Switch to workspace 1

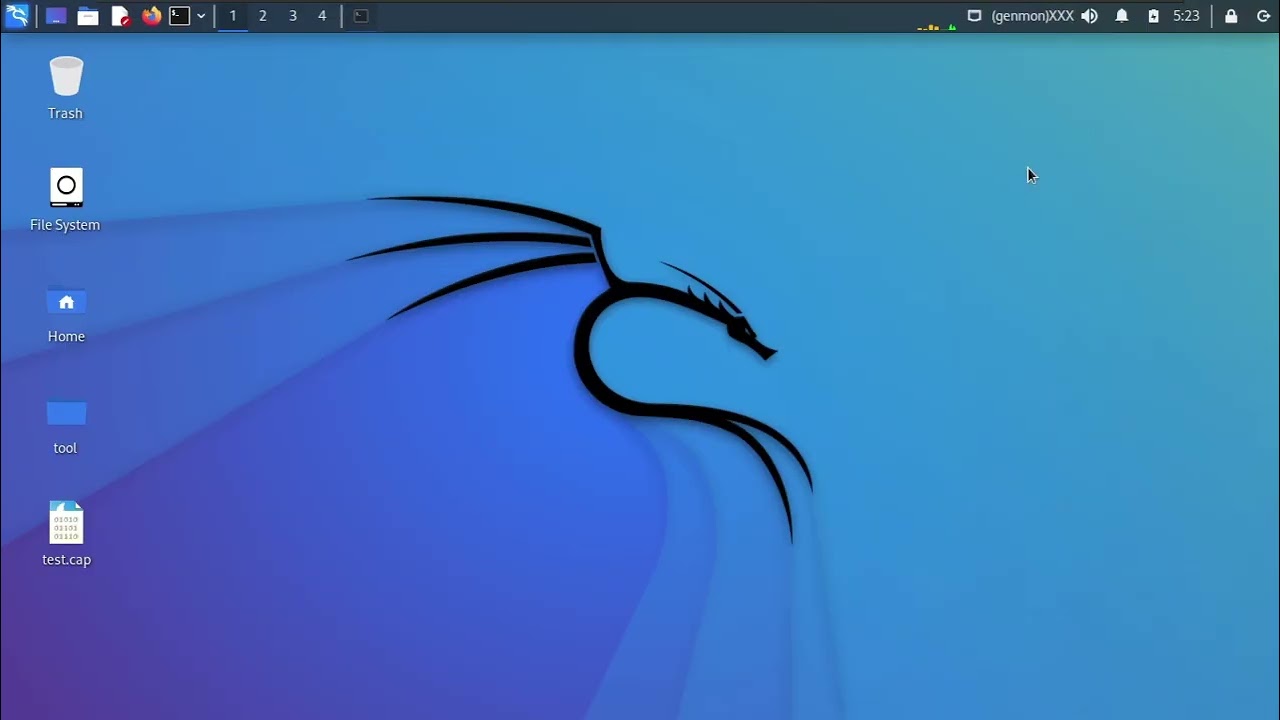(233, 16)
